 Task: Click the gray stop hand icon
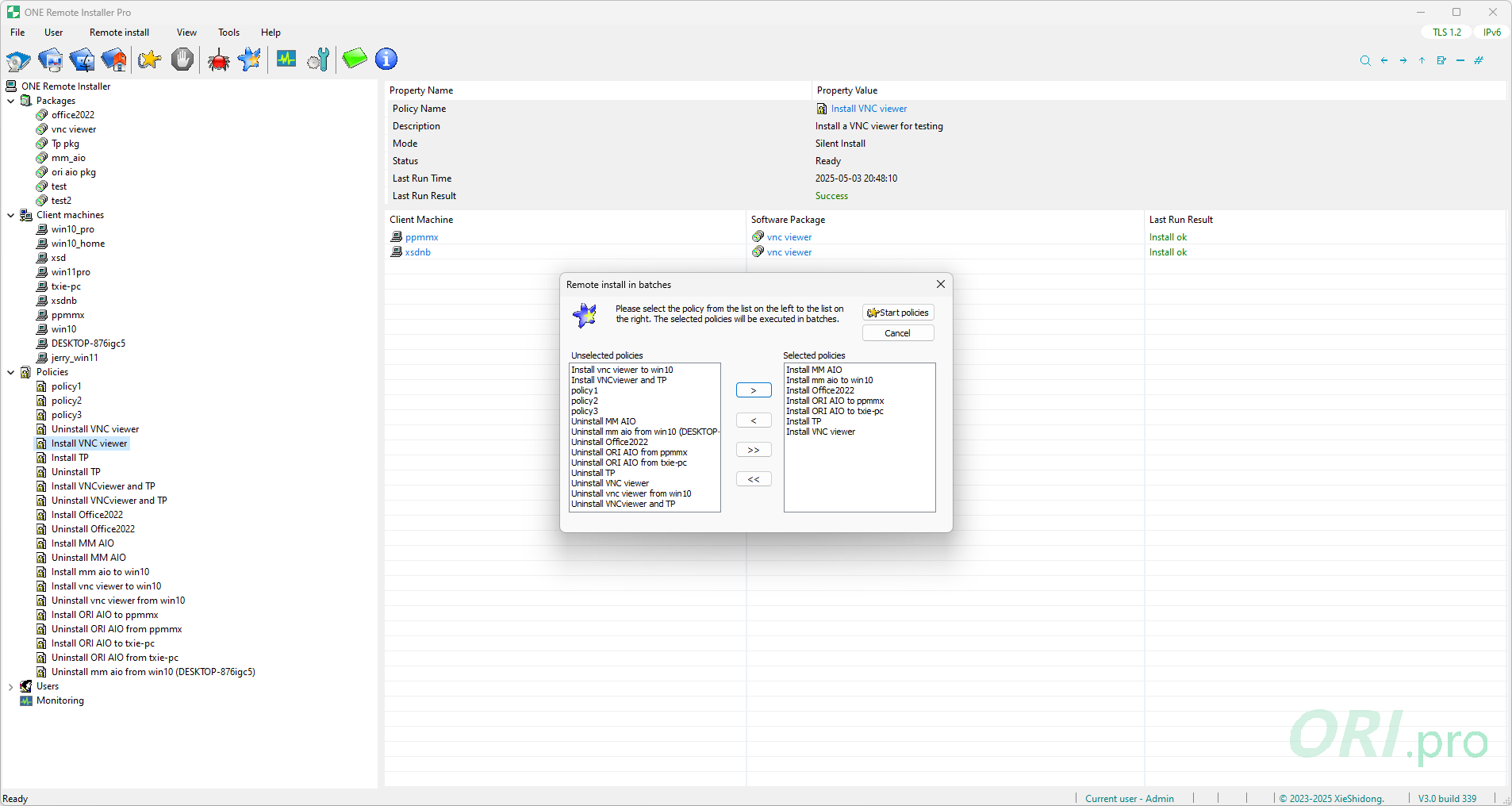(182, 59)
